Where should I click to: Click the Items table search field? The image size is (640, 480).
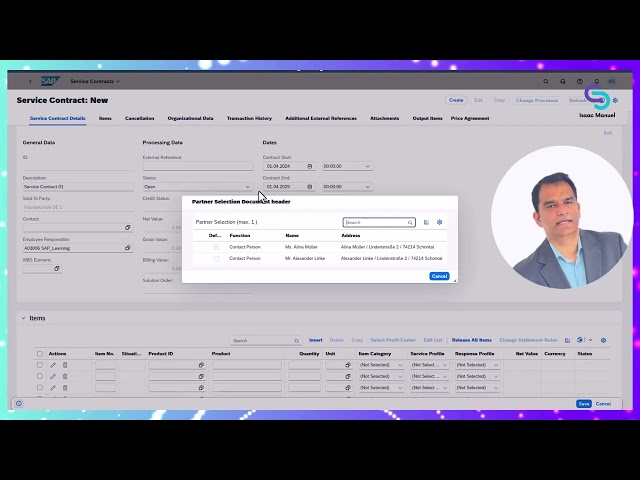click(x=266, y=340)
